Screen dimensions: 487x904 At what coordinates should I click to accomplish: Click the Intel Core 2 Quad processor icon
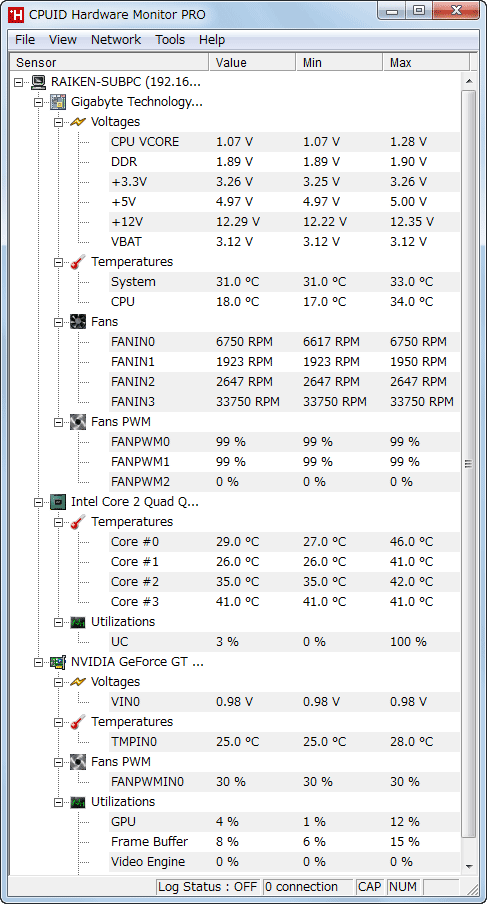58,502
